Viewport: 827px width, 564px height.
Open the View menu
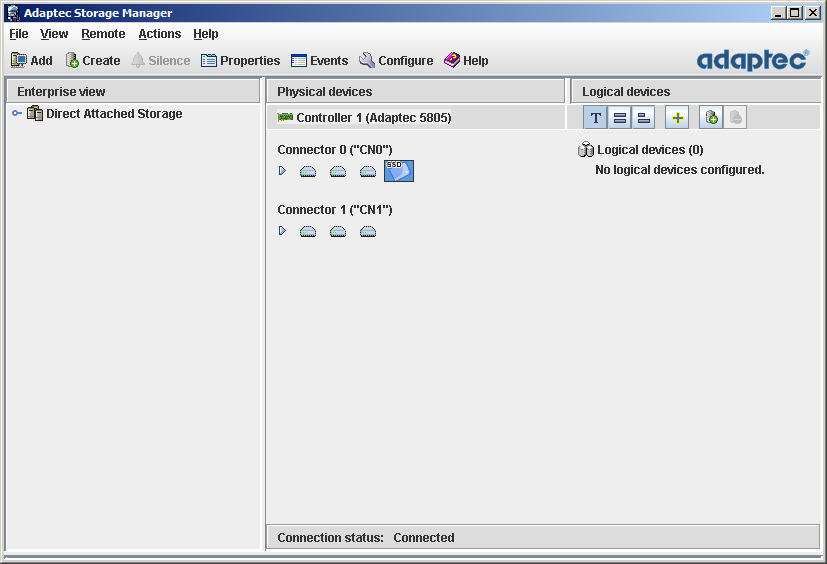tap(54, 34)
